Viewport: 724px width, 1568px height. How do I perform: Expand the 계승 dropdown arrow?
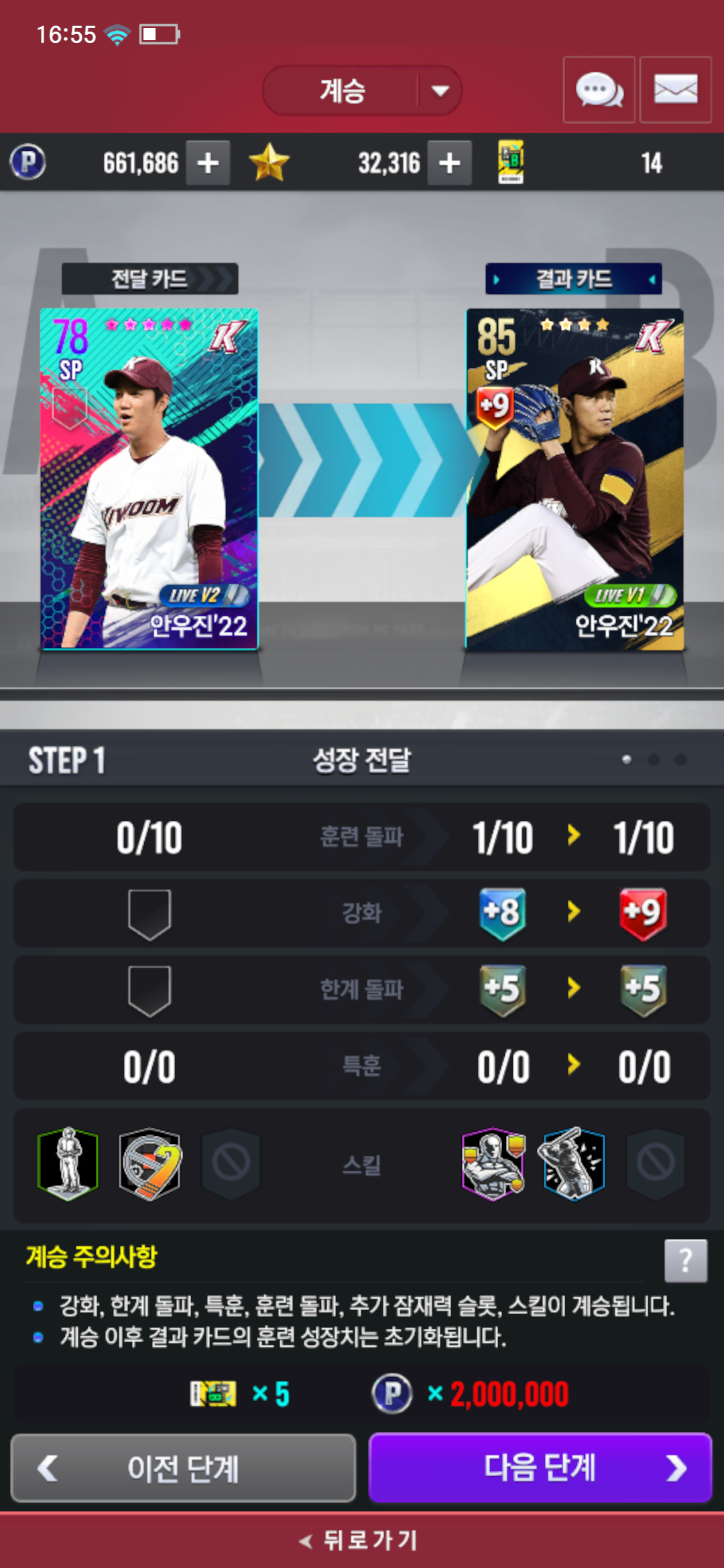coord(440,90)
